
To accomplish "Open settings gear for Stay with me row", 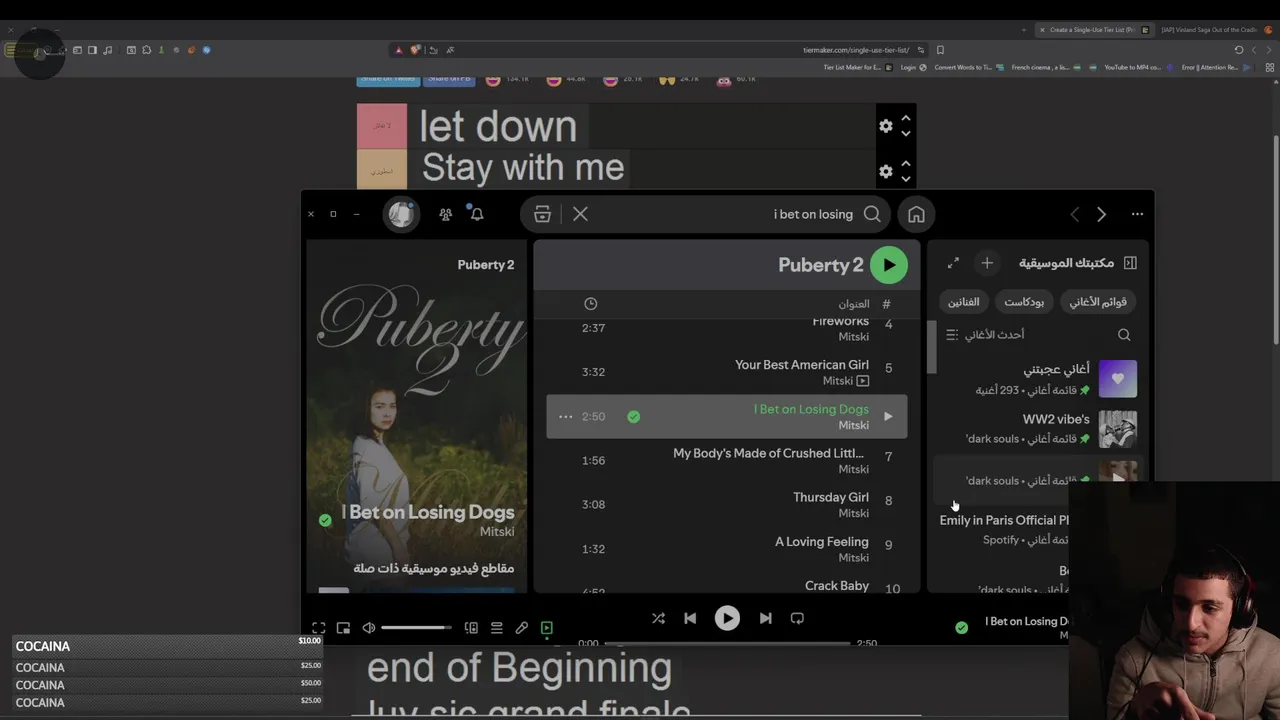I will pyautogui.click(x=885, y=172).
